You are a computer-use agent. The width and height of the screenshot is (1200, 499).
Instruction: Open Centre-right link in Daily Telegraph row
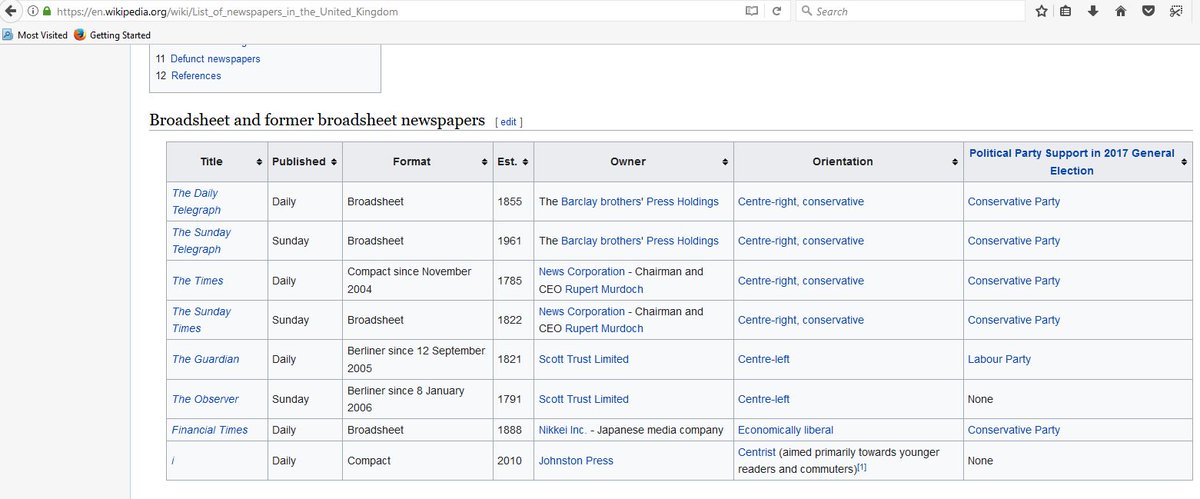coord(767,201)
